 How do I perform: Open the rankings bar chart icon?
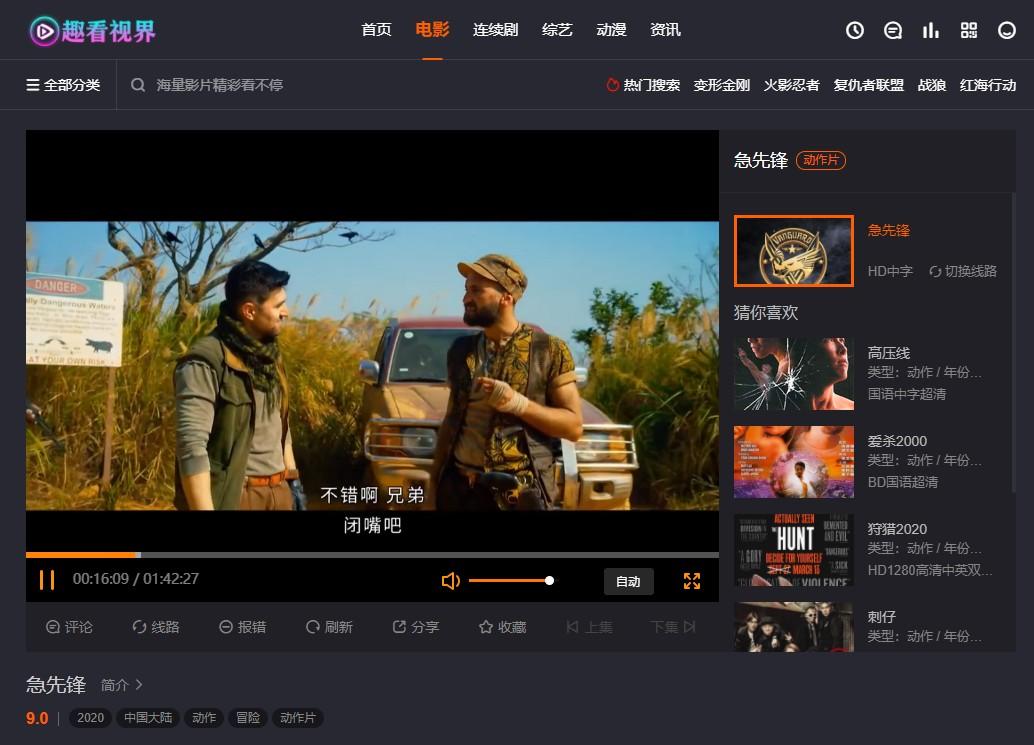pyautogui.click(x=930, y=30)
